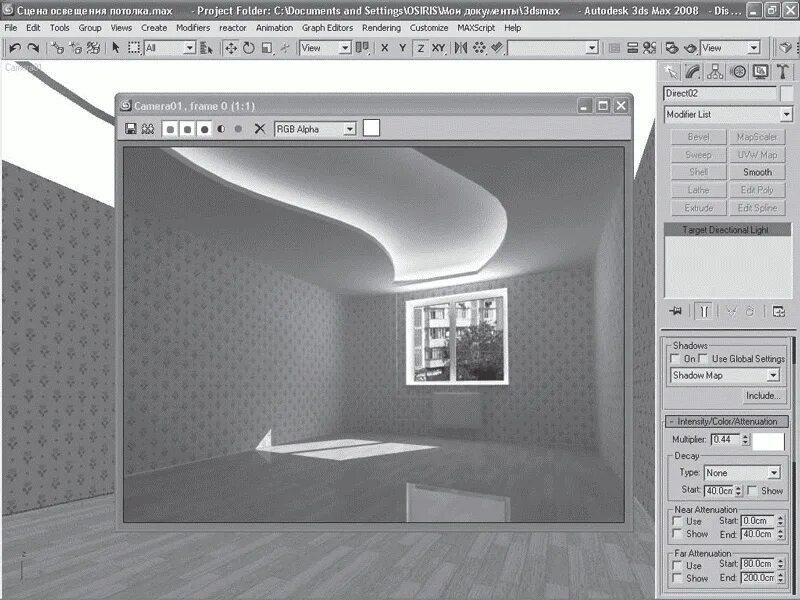
Task: Select the Bind to Space Warp tool
Action: (93, 48)
